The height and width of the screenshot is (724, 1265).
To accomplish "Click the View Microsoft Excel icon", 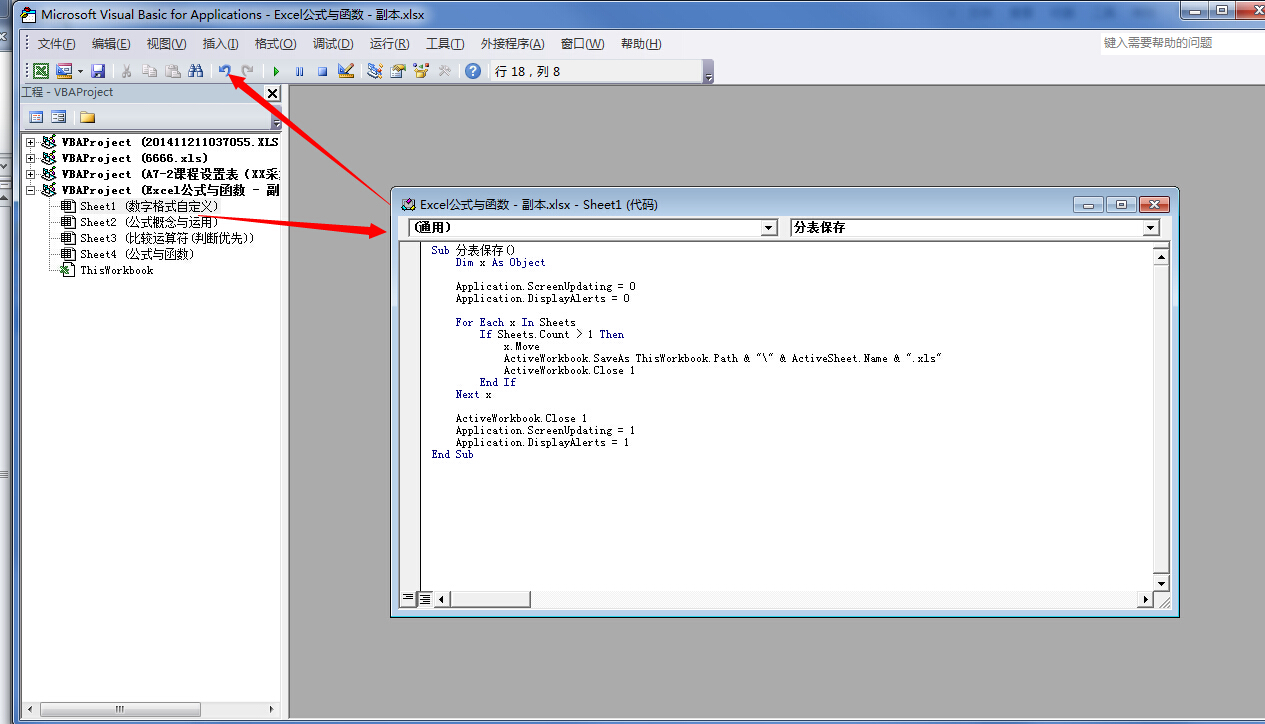I will tap(41, 71).
